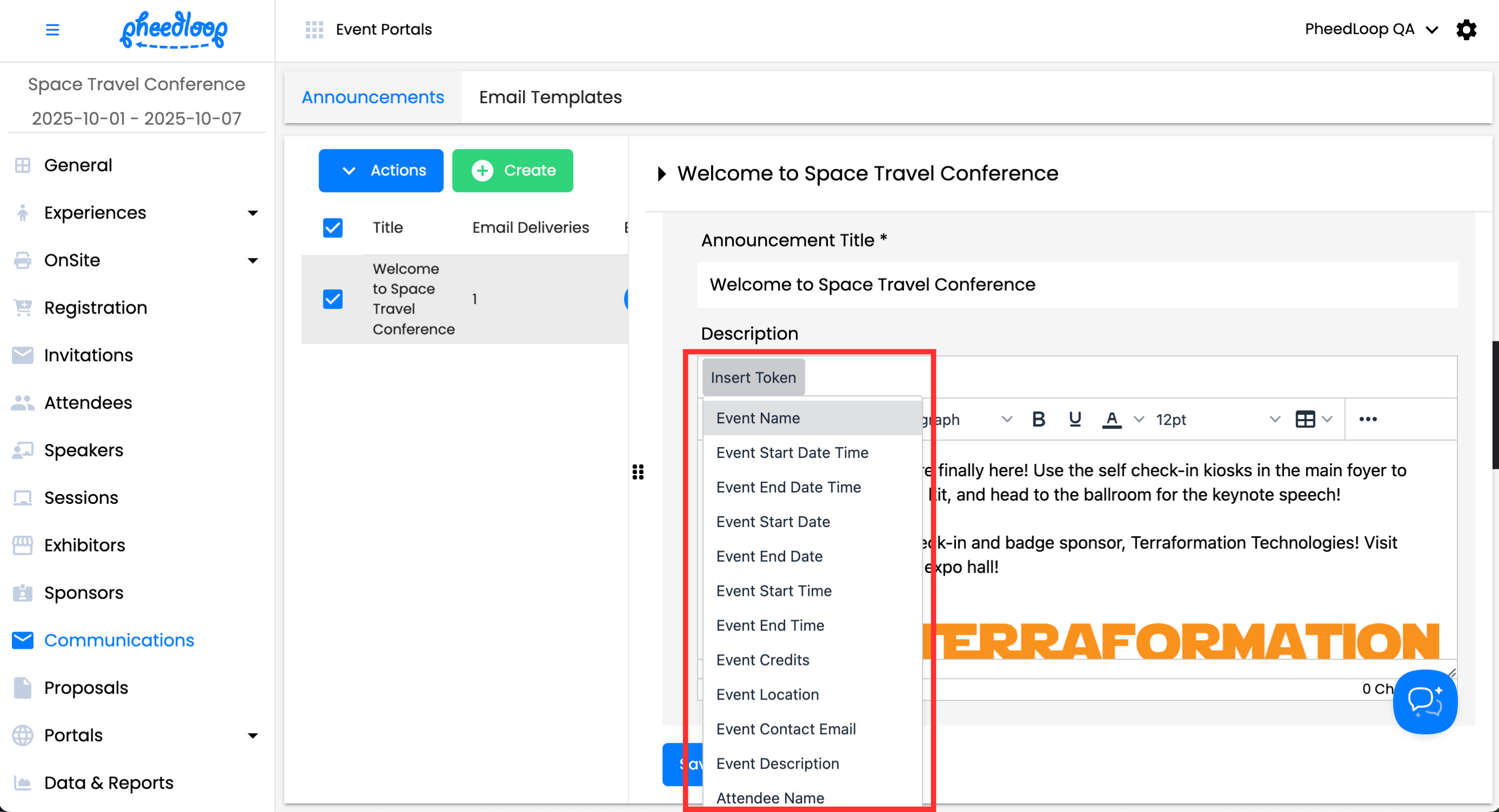
Task: Click the Announcement Title input field
Action: pos(1077,284)
